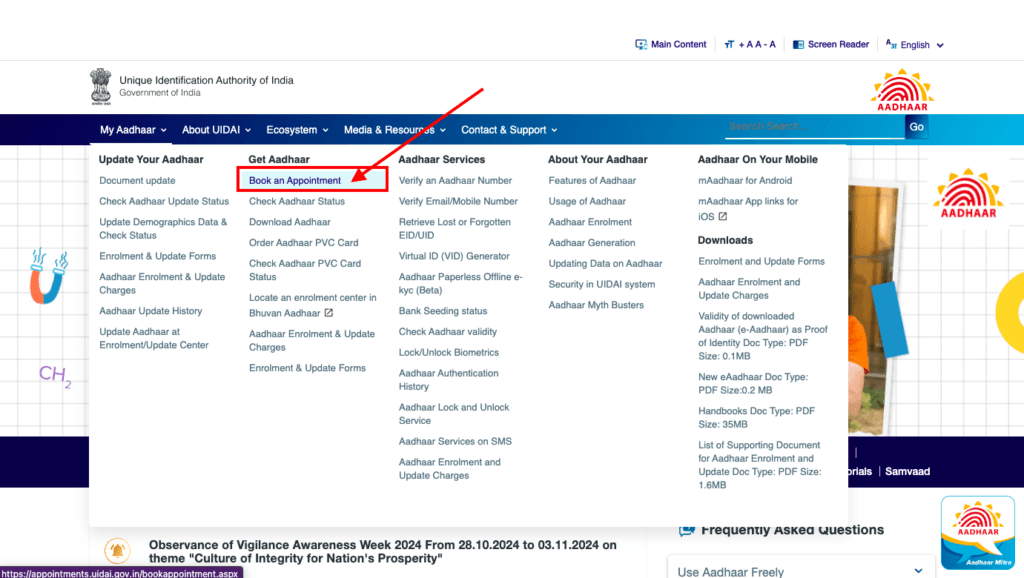Open Handbooks PDF download link
Screen dimensions: 1024x578
756,417
